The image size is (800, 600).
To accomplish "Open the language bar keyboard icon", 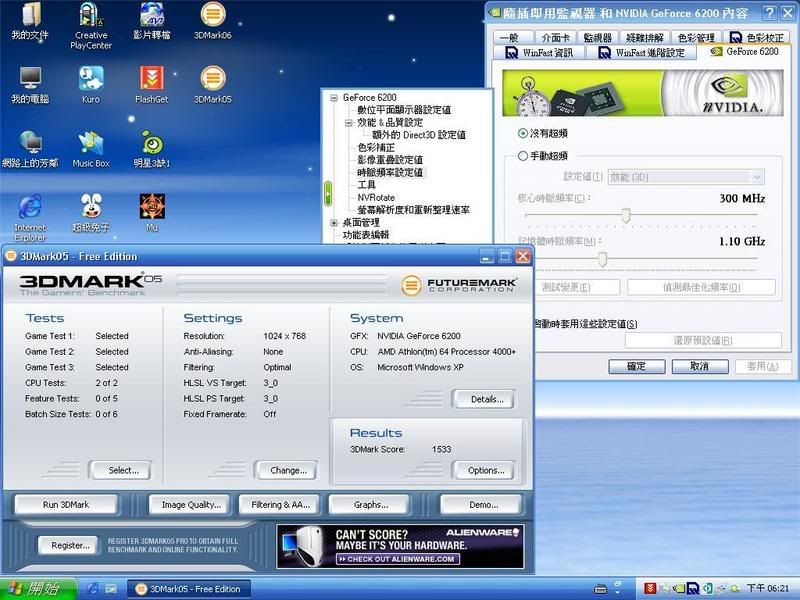I will click(601, 589).
